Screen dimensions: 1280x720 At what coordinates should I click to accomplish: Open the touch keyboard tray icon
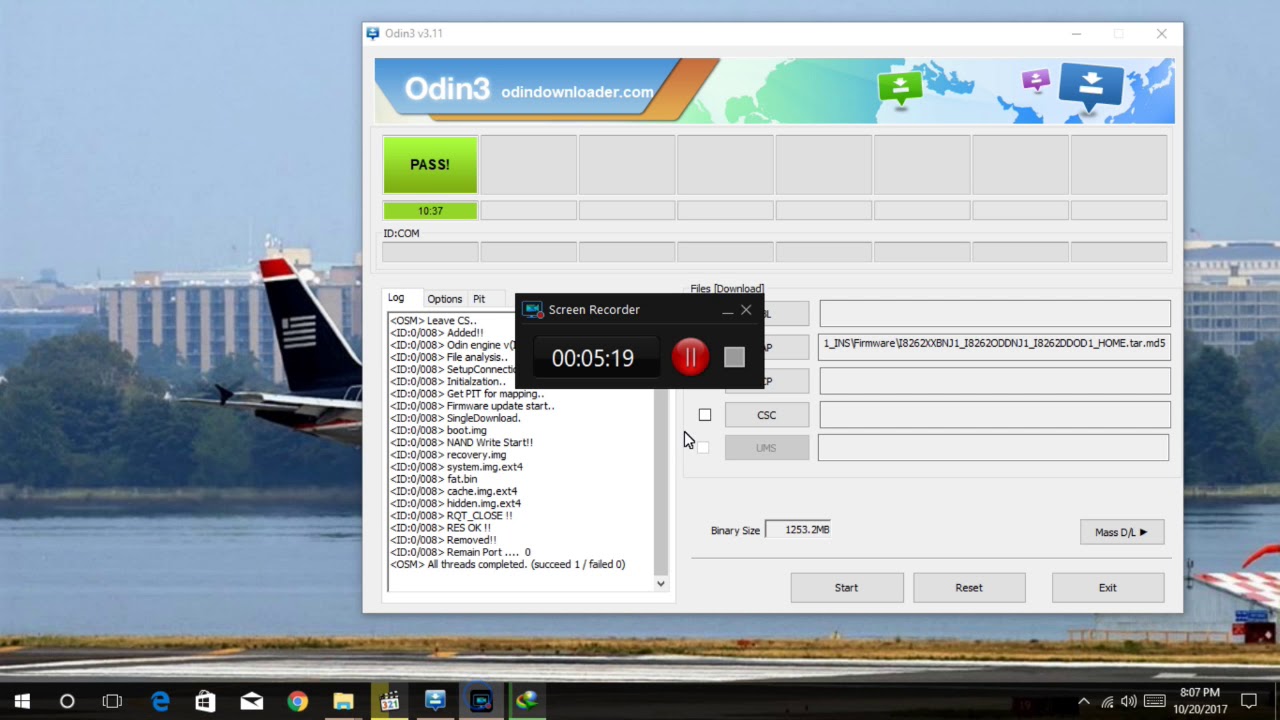1154,701
